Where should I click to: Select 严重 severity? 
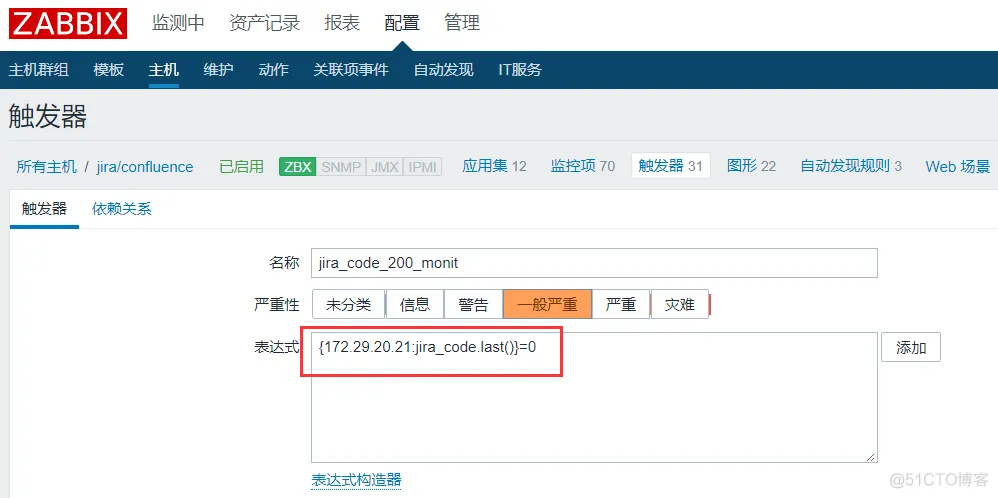pyautogui.click(x=621, y=304)
